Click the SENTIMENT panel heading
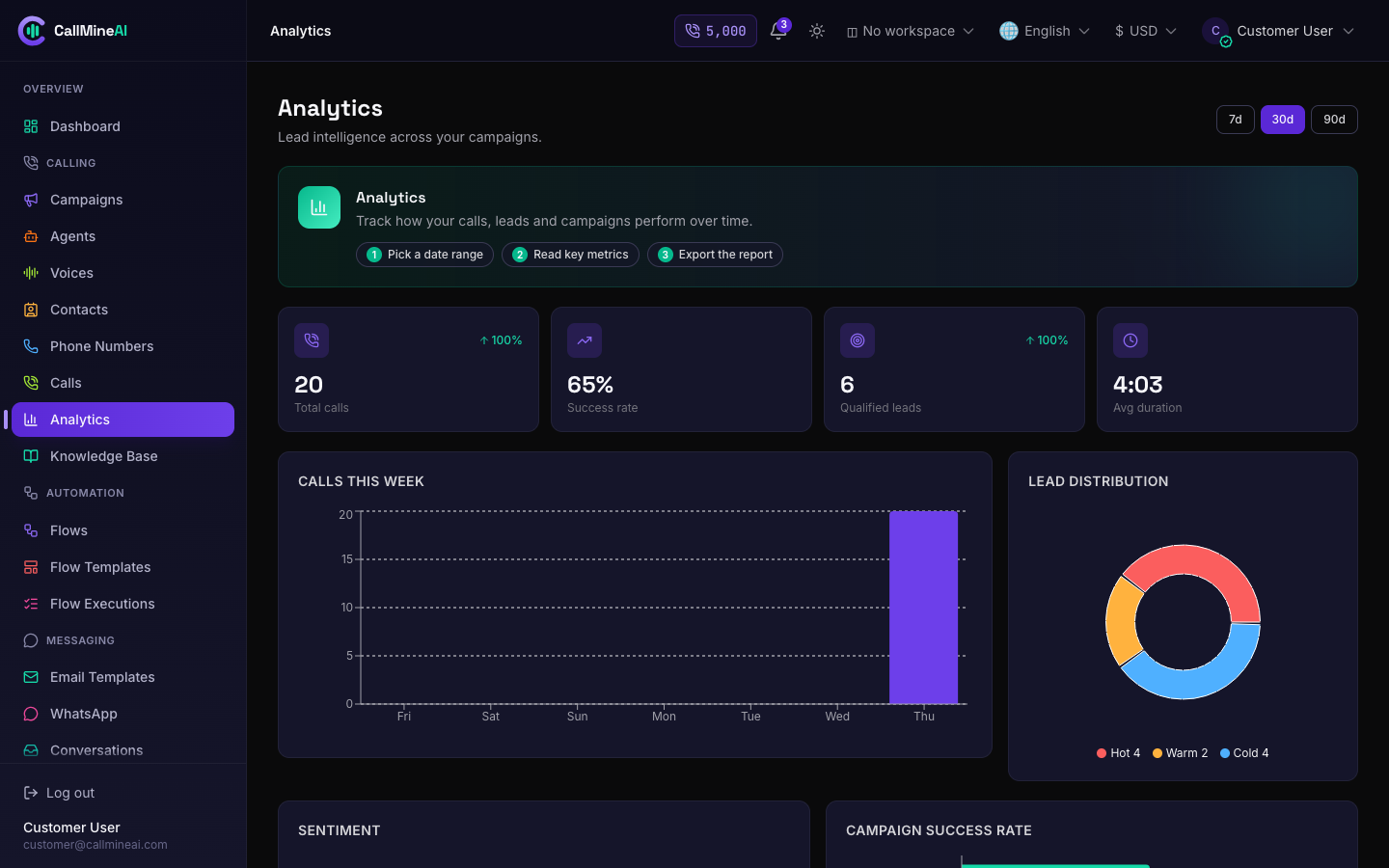The width and height of the screenshot is (1389, 868). point(340,830)
